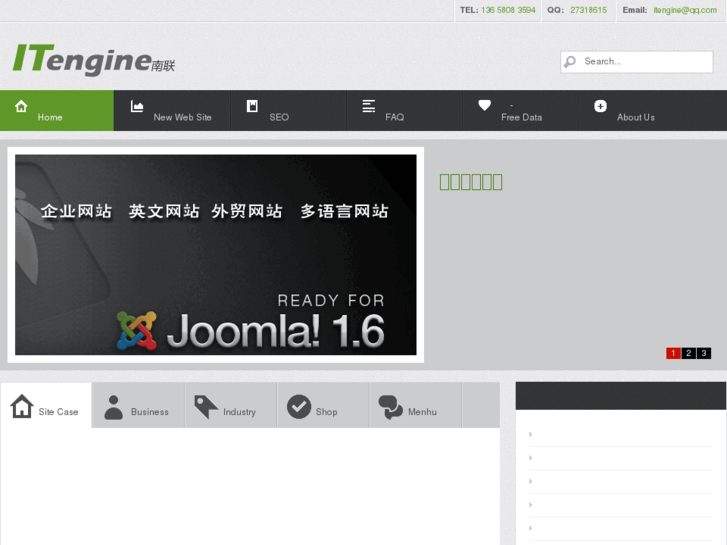Click the tag icon on Industry tab

[206, 407]
